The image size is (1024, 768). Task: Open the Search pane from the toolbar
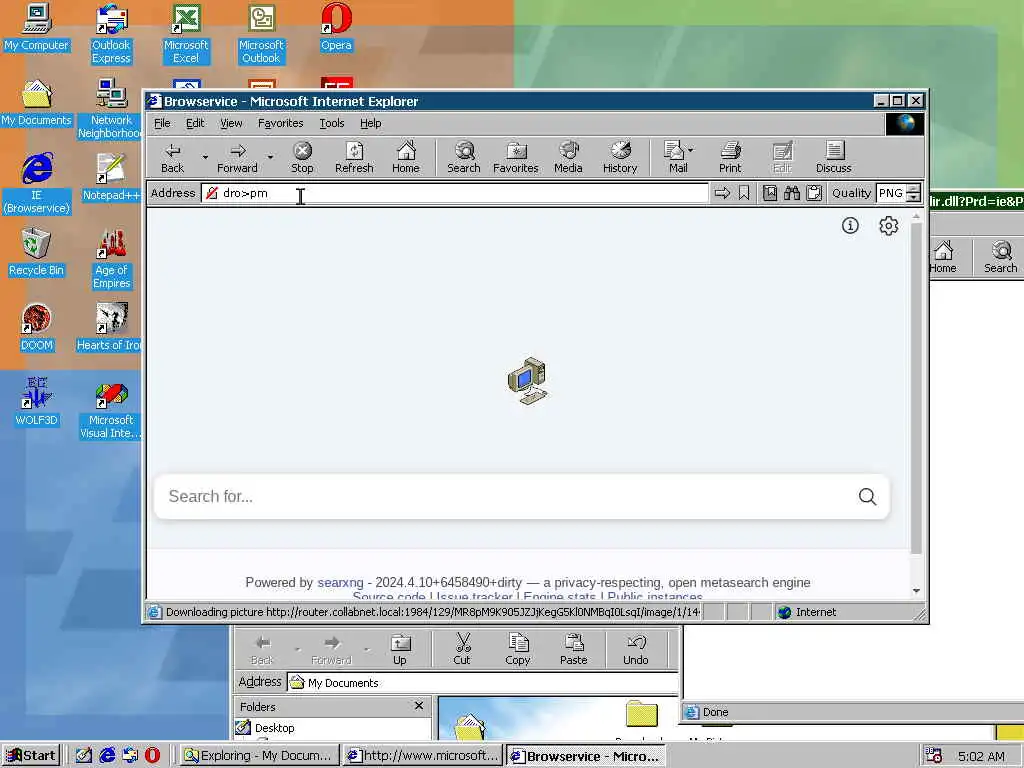(x=464, y=158)
